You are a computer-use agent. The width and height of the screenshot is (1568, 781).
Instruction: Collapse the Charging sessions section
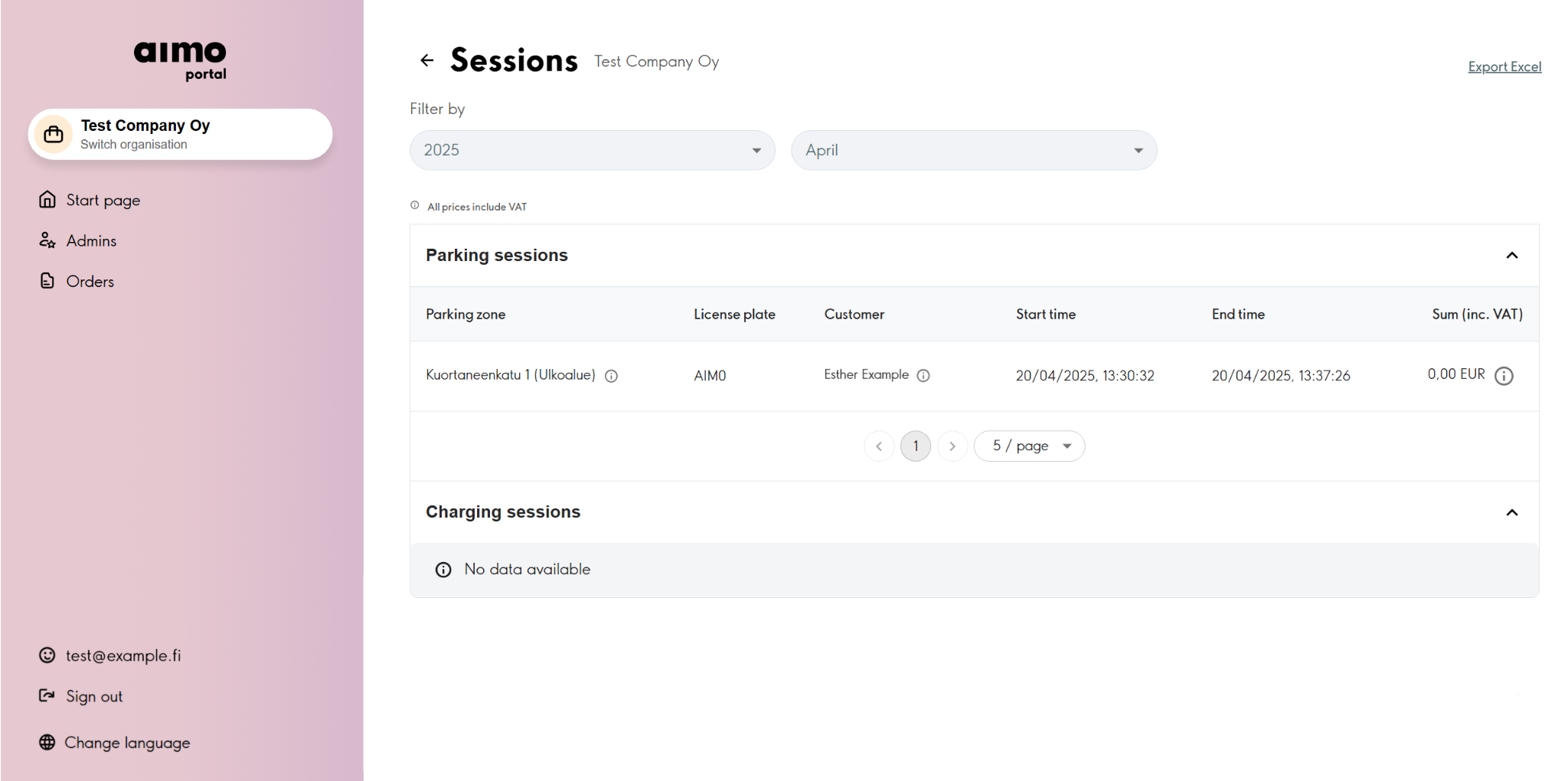pos(1512,512)
